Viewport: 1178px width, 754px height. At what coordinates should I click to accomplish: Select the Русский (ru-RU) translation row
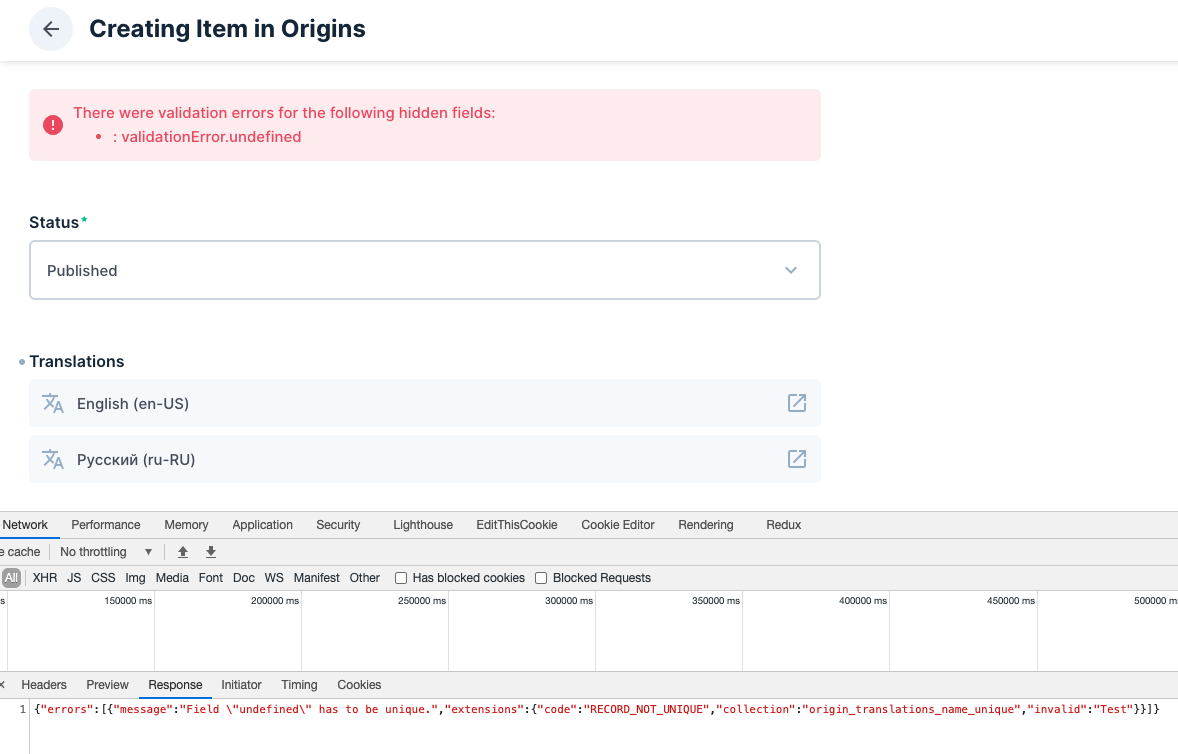[x=424, y=459]
